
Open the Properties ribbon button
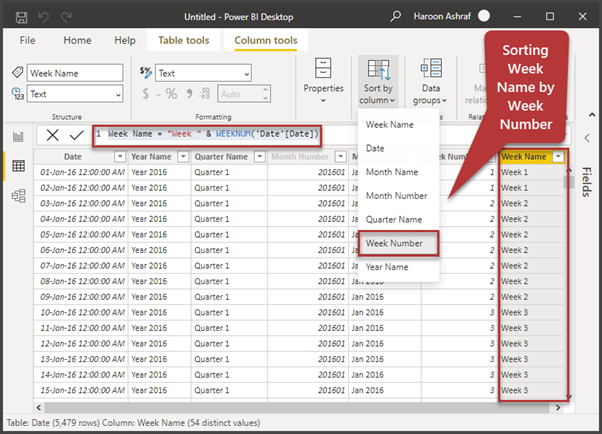point(323,81)
